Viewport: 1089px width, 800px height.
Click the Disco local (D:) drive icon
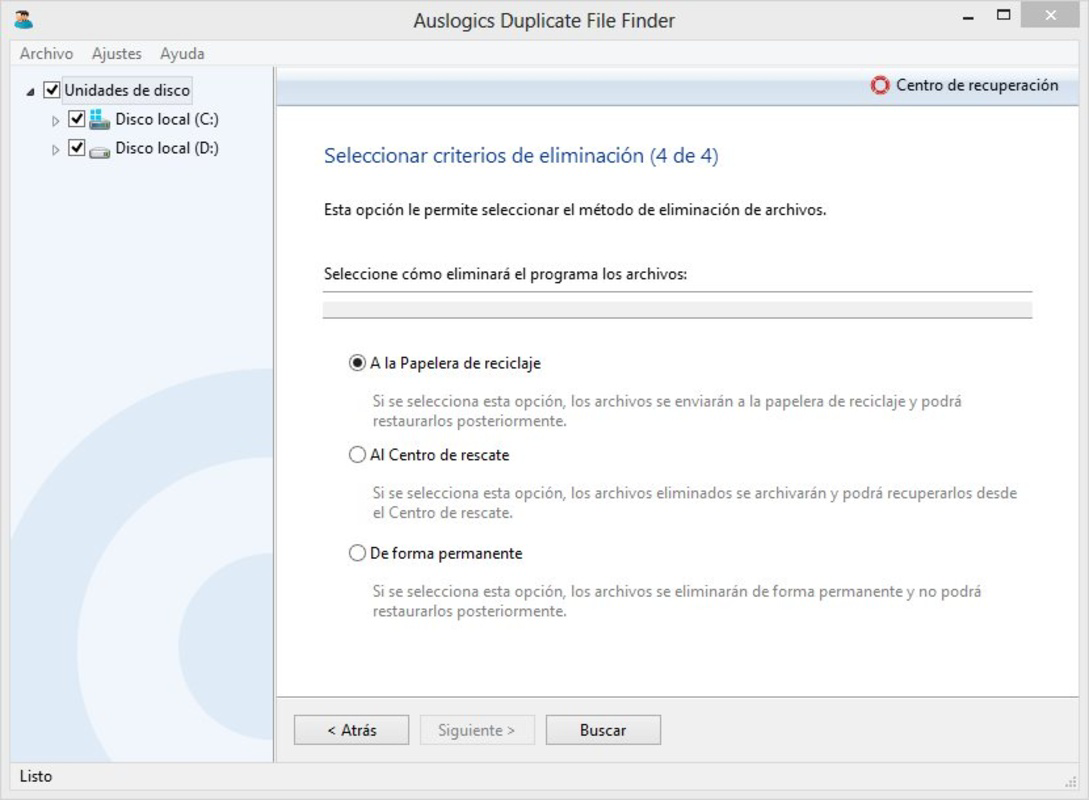point(99,150)
